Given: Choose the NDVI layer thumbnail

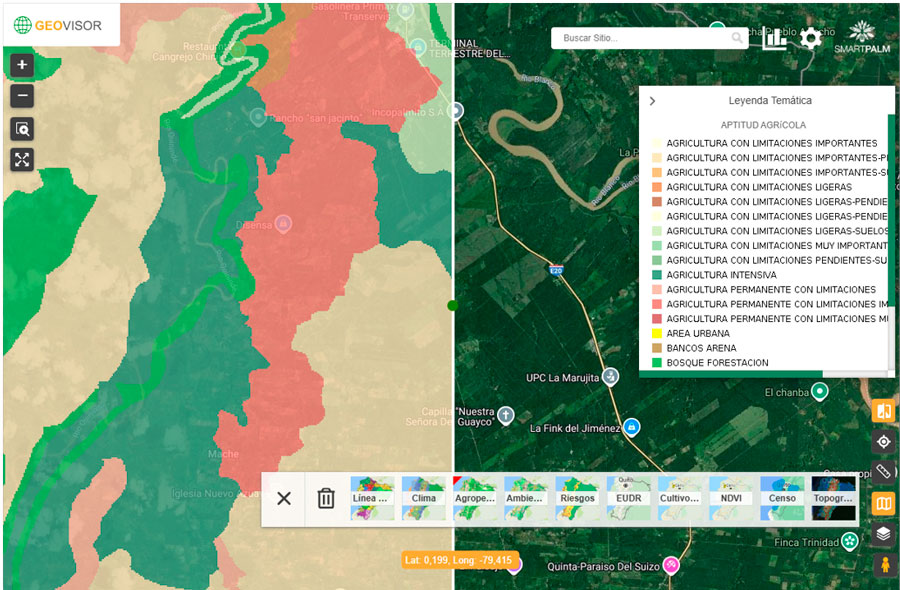Looking at the screenshot, I should pos(731,498).
